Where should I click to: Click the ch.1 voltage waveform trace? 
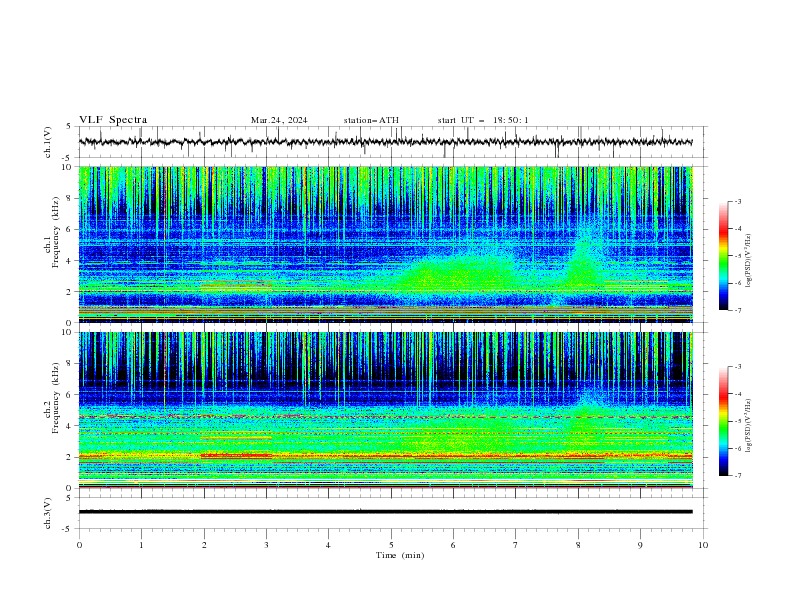click(x=385, y=142)
